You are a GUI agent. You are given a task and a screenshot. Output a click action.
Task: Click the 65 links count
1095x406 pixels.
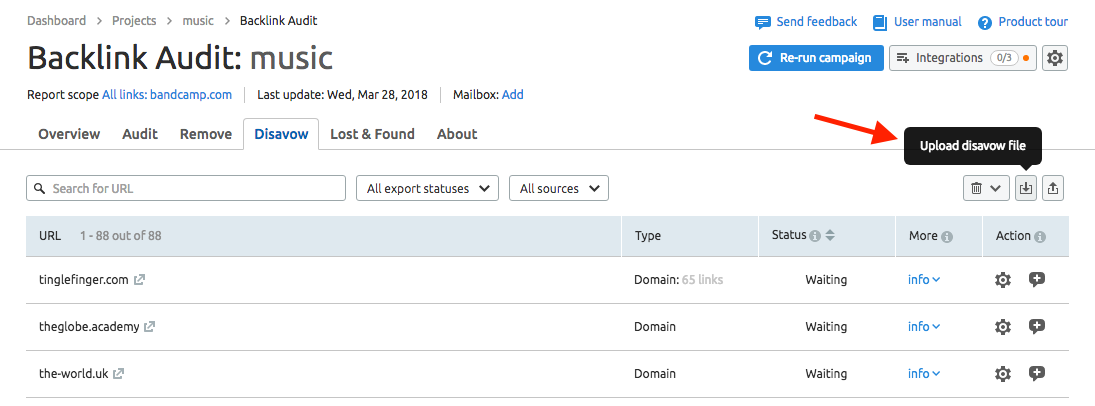703,280
